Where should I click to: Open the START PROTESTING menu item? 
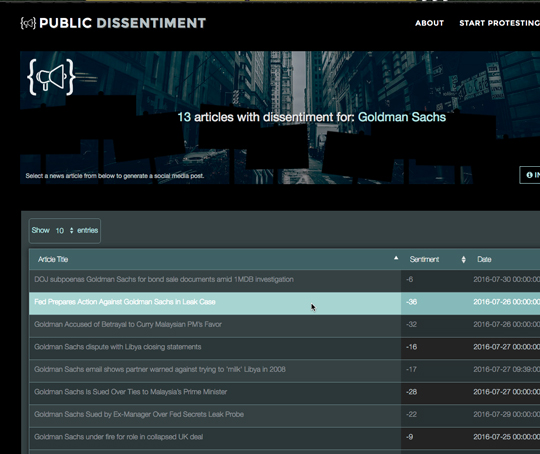point(499,23)
